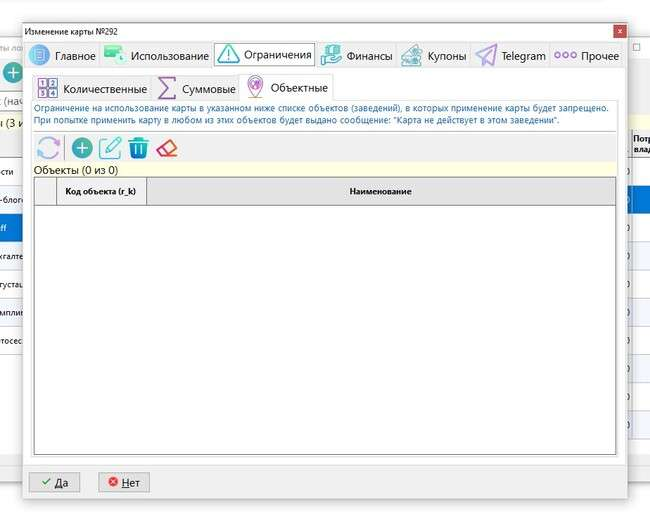This screenshot has height=514, width=650.
Task: Add a new object with the plus icon
Action: point(81,148)
